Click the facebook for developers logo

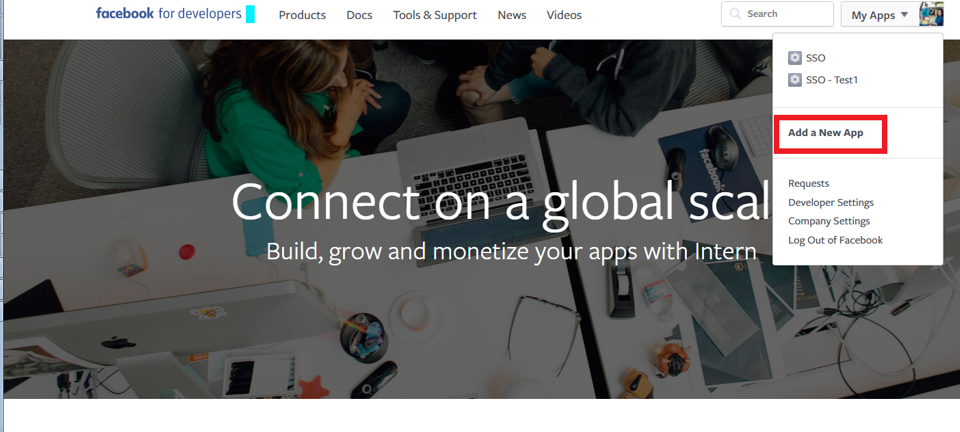(168, 13)
